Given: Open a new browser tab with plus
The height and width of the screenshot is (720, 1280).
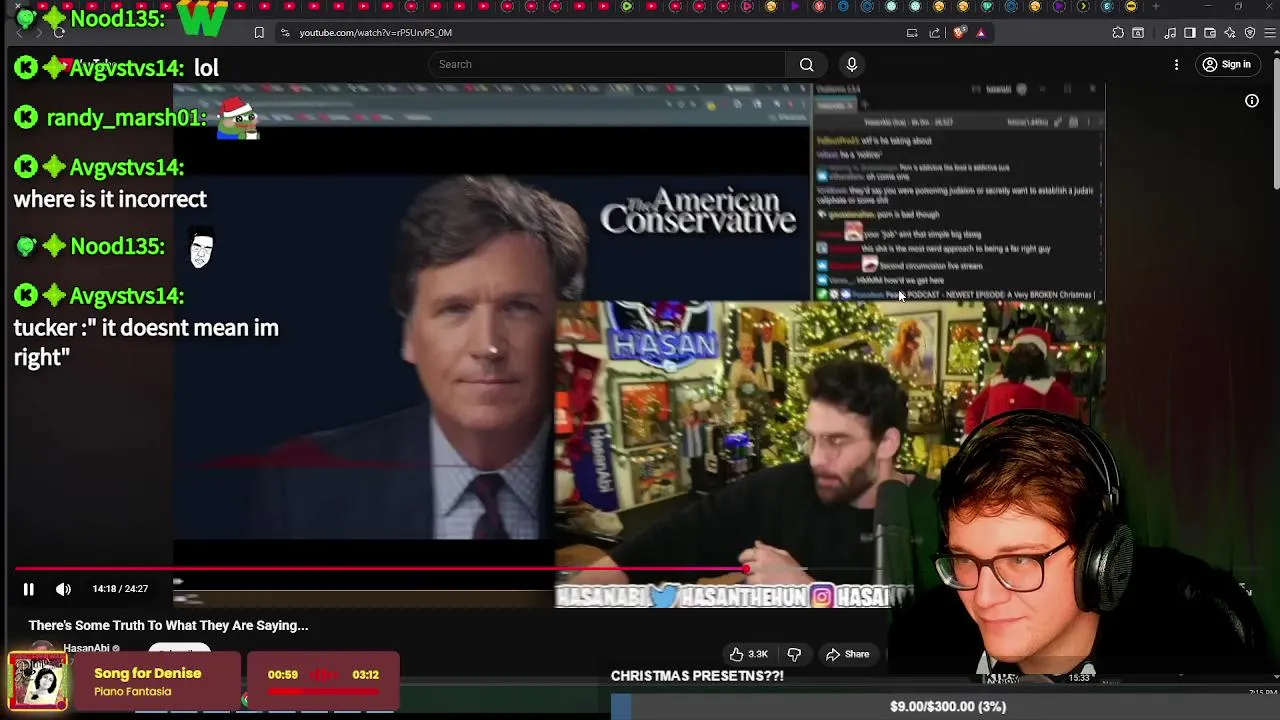Looking at the screenshot, I should [x=1156, y=7].
